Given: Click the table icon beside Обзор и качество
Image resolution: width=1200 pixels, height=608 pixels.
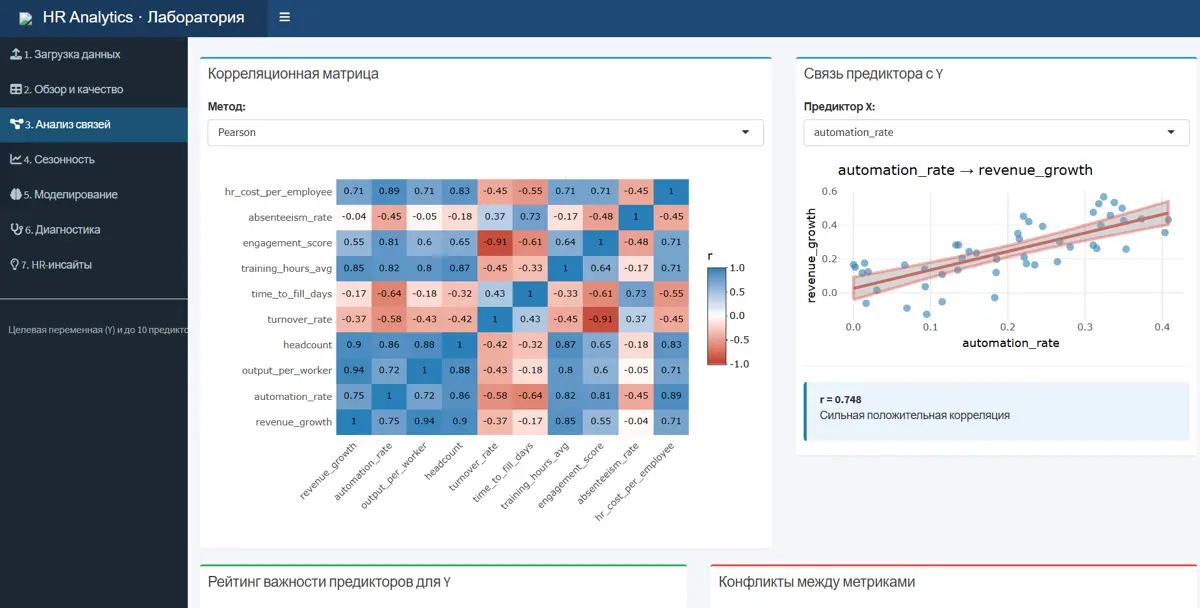Looking at the screenshot, I should point(15,89).
